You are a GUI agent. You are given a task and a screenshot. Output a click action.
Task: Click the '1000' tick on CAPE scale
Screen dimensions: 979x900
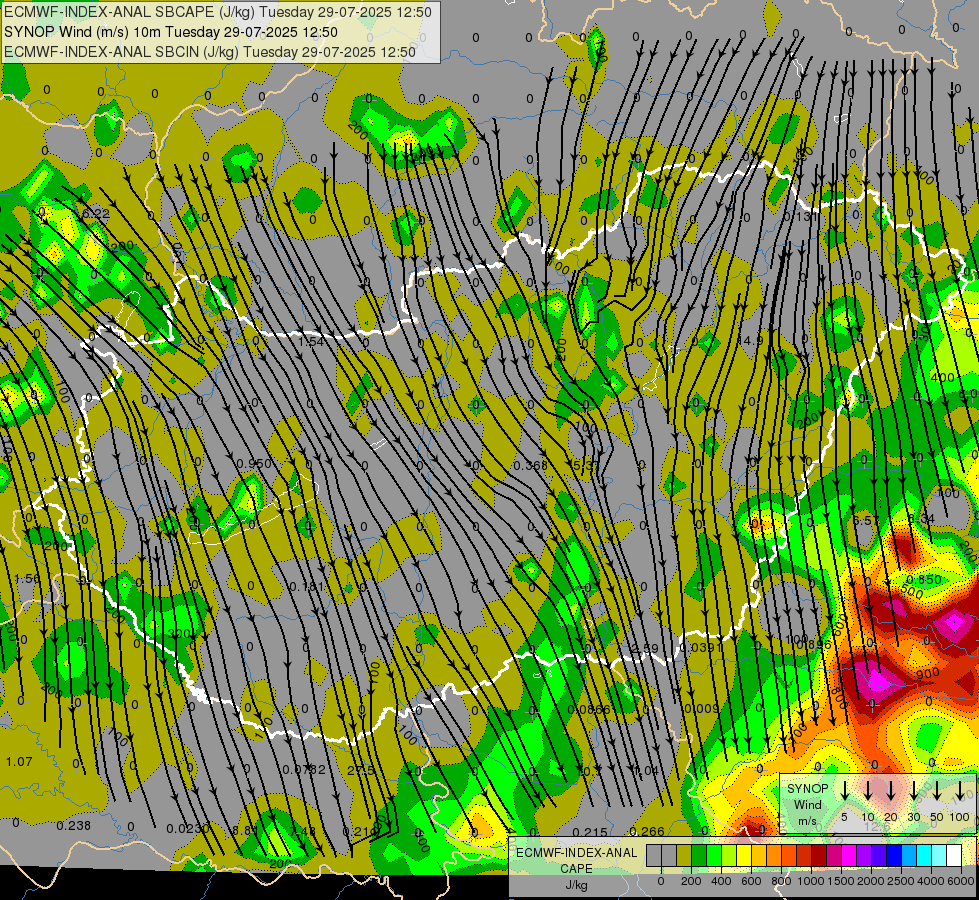[811, 881]
